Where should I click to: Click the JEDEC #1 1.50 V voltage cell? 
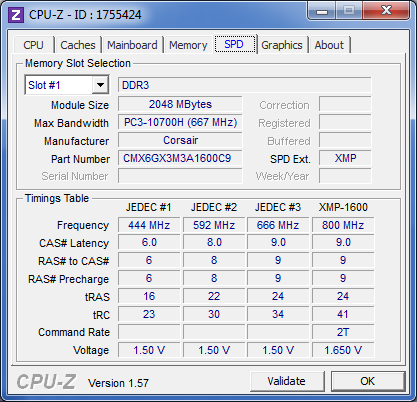(149, 350)
